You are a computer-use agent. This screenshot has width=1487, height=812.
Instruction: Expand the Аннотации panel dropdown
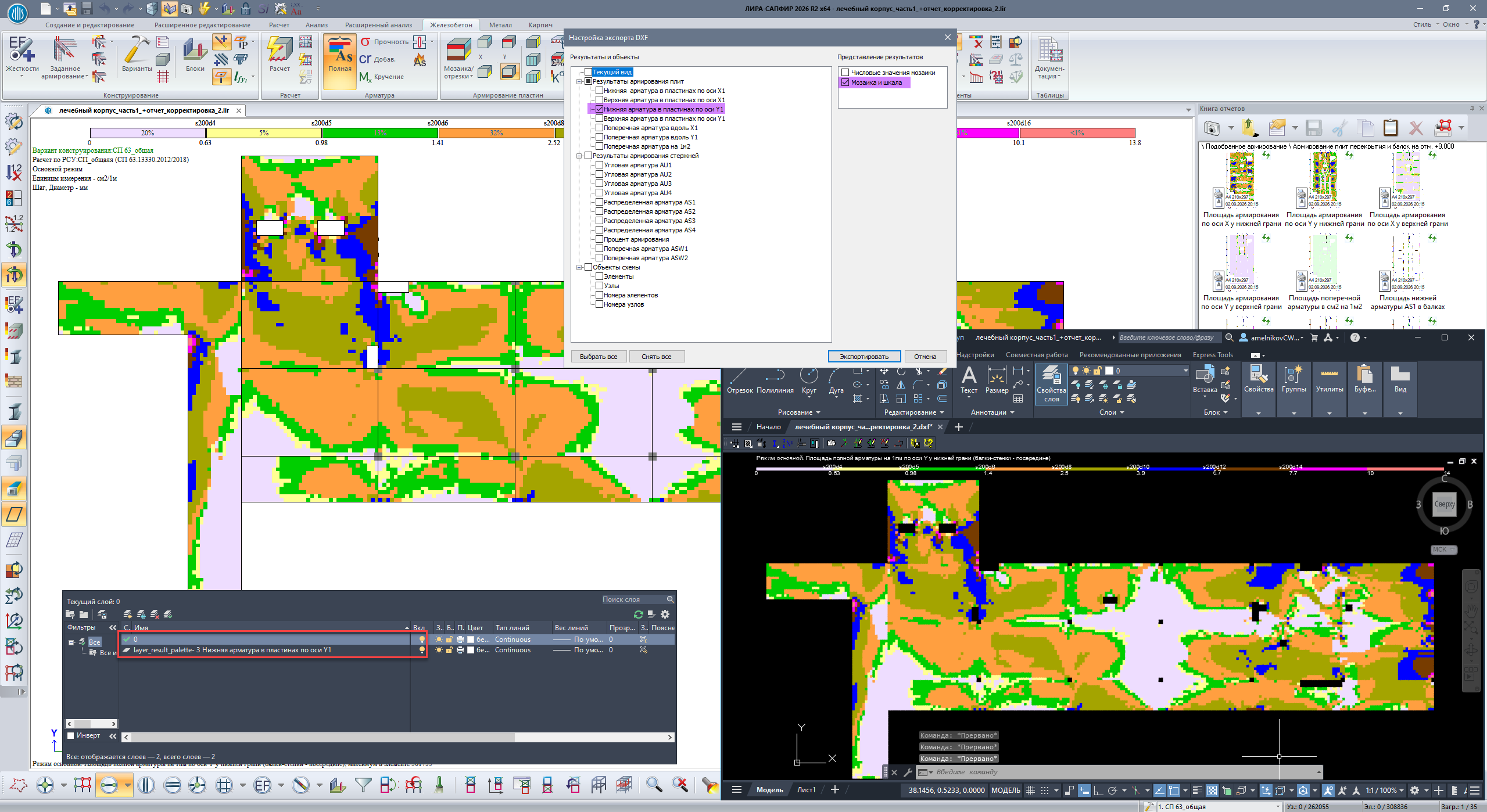tap(992, 412)
